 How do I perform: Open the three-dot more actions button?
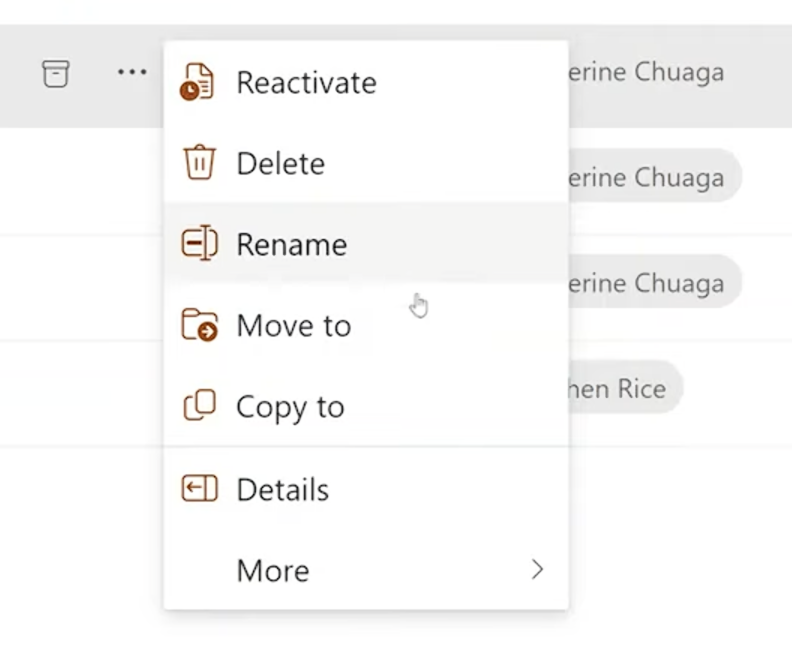click(132, 72)
